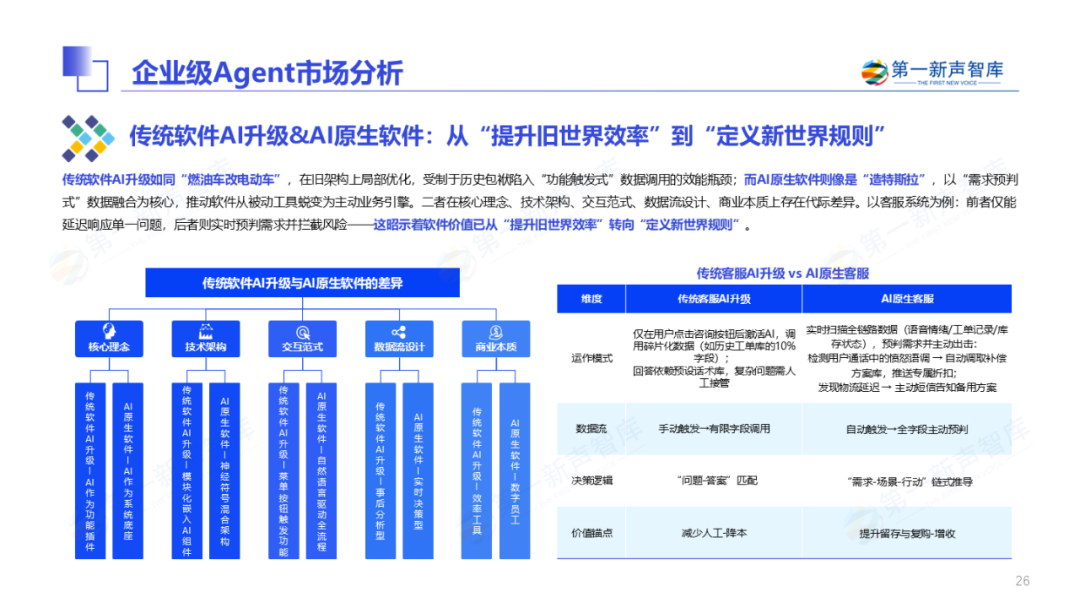Click the 运作模式 row label
Image resolution: width=1080 pixels, height=608 pixels.
[592, 358]
